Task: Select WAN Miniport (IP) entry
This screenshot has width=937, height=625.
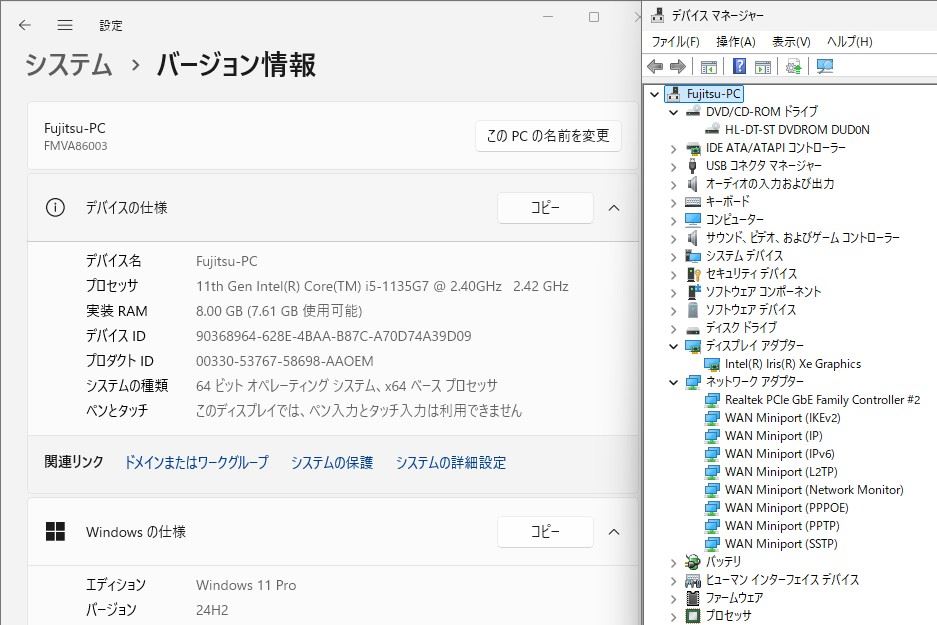Action: pos(773,436)
